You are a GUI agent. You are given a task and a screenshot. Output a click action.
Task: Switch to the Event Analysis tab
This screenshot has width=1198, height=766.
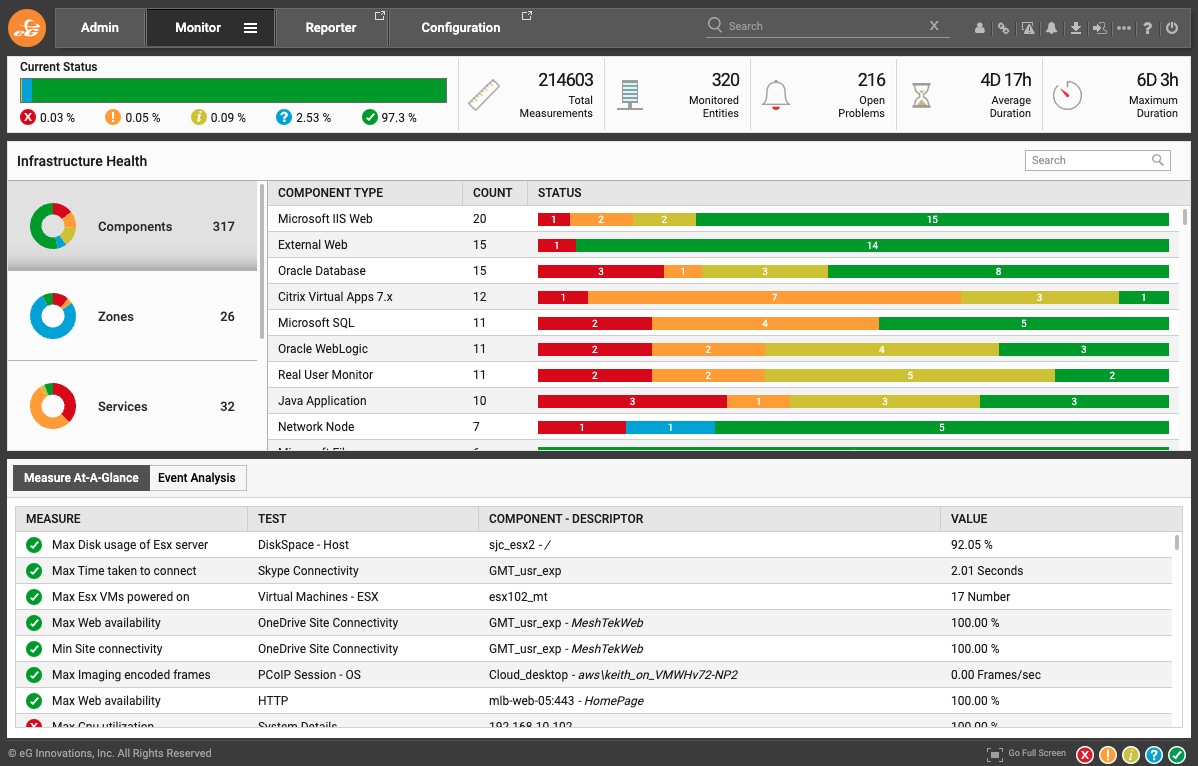pos(197,477)
